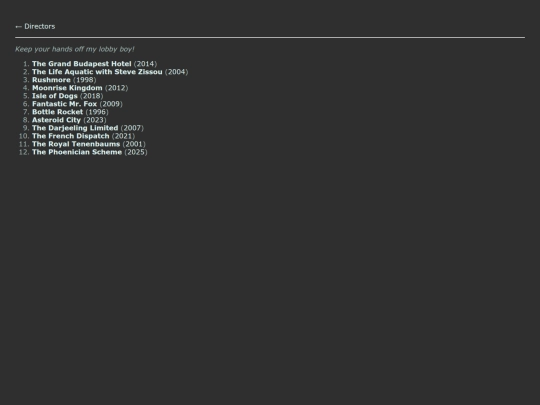Go back to the Directors page
This screenshot has height=405, width=540.
coord(35,27)
